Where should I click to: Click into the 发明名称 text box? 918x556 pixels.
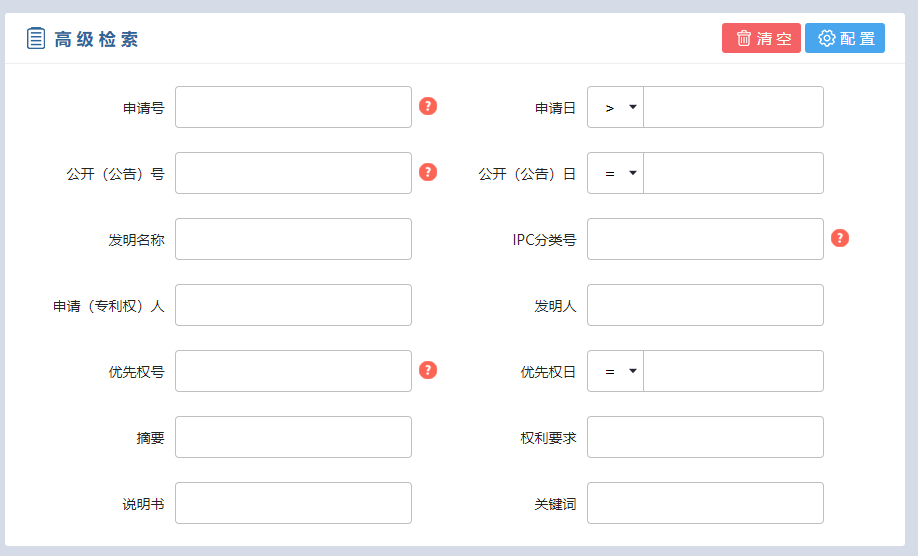coord(293,239)
